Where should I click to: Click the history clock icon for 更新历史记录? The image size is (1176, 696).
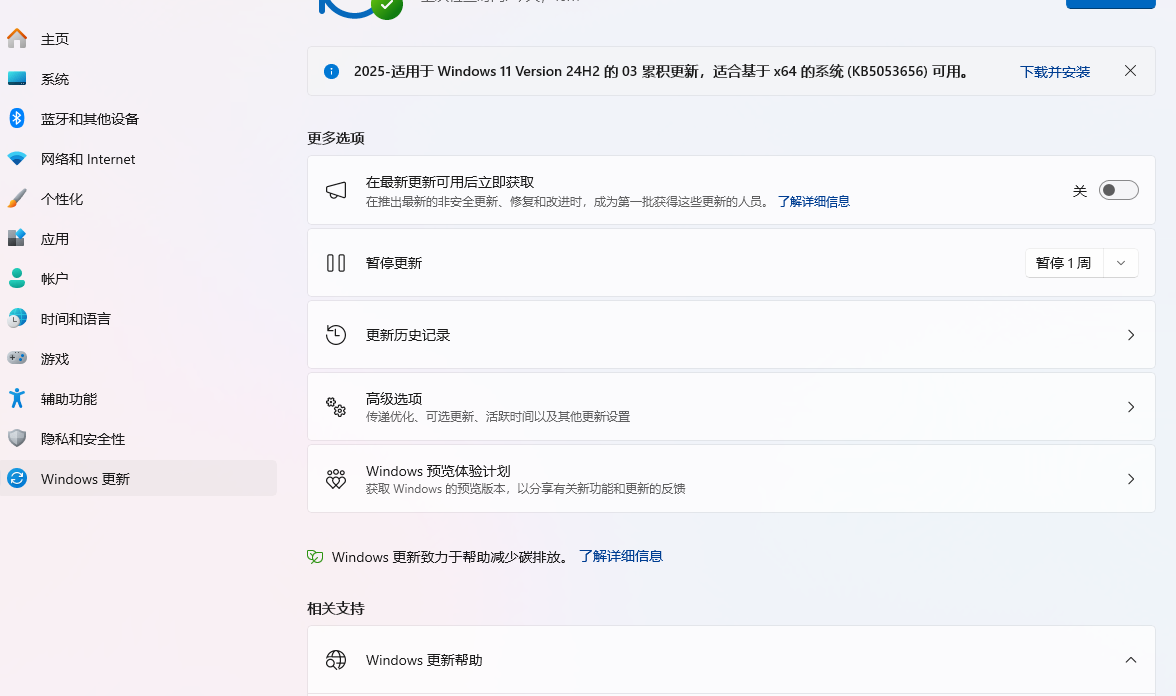tap(336, 334)
